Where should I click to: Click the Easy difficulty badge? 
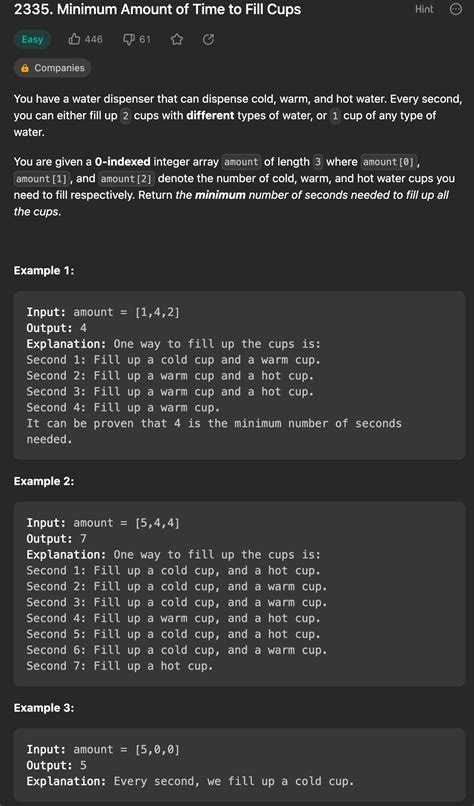tap(32, 40)
